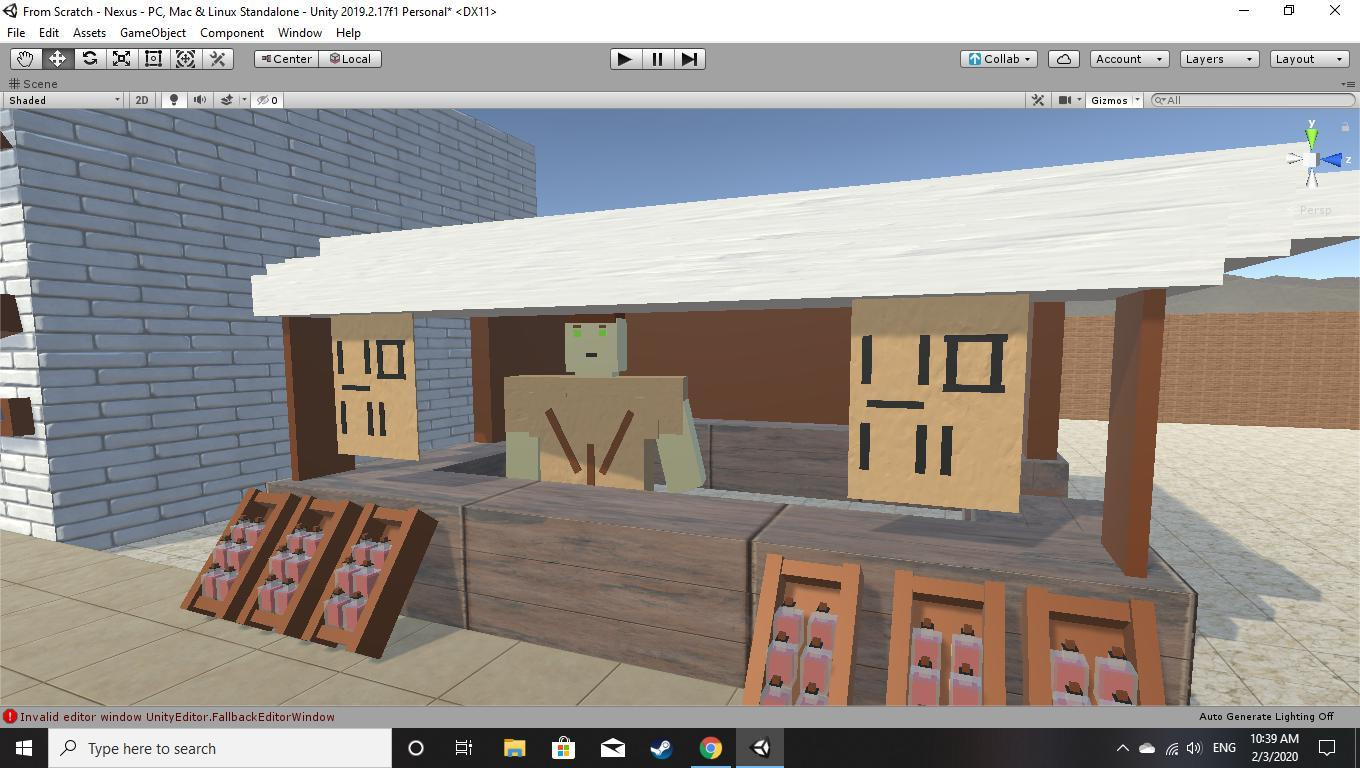Open custom editor tools in main toolbar
This screenshot has height=768, width=1360.
217,59
